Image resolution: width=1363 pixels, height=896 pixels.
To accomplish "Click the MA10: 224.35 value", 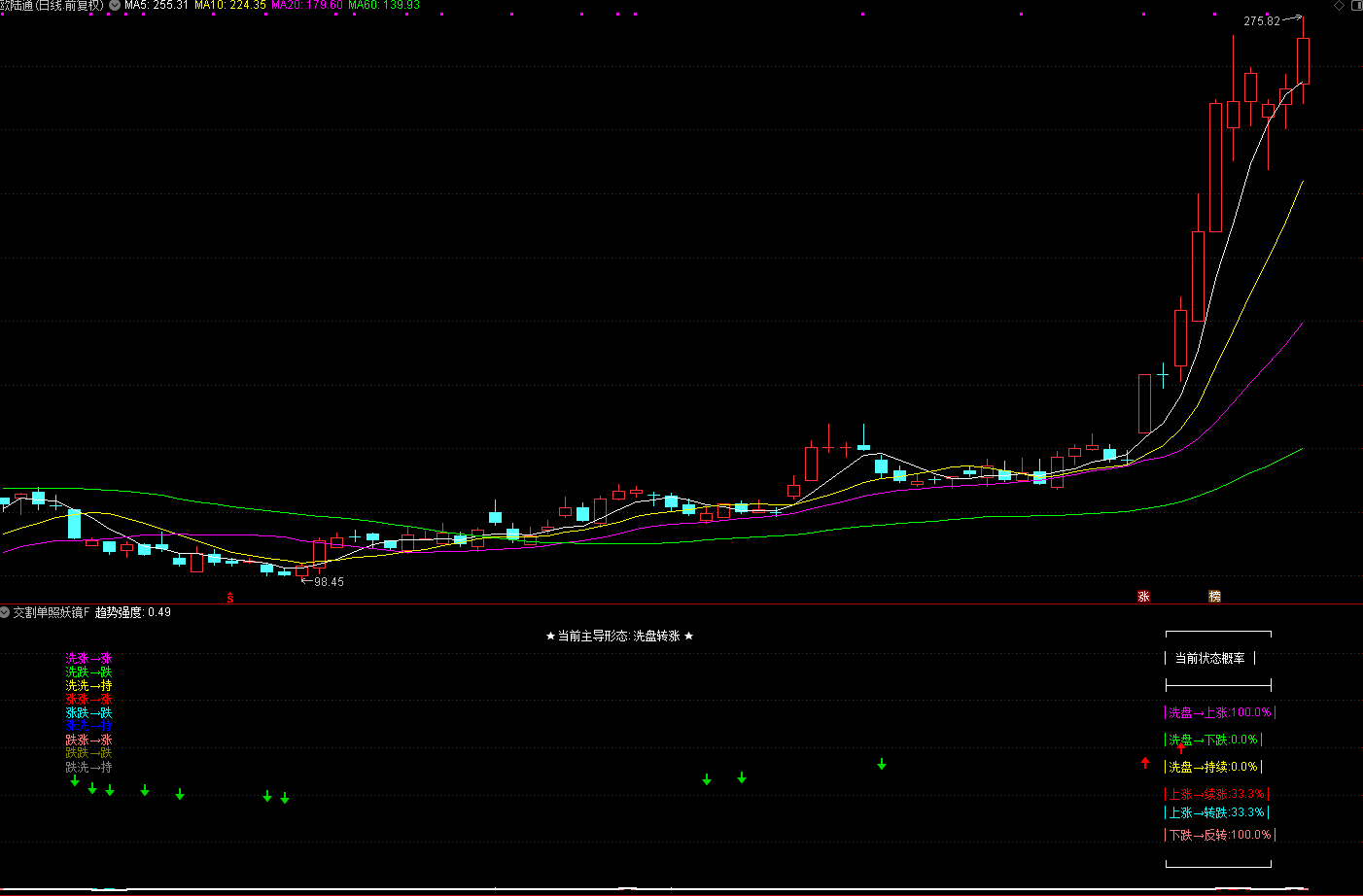I will [230, 5].
